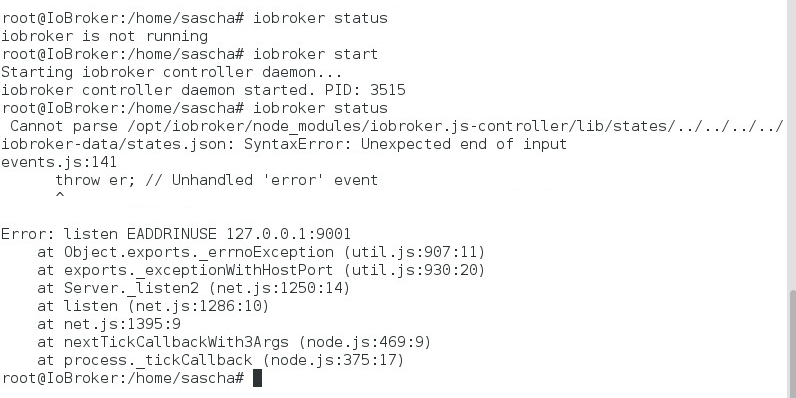Click the 'Object.exports._errnoException' stack line

(x=261, y=252)
